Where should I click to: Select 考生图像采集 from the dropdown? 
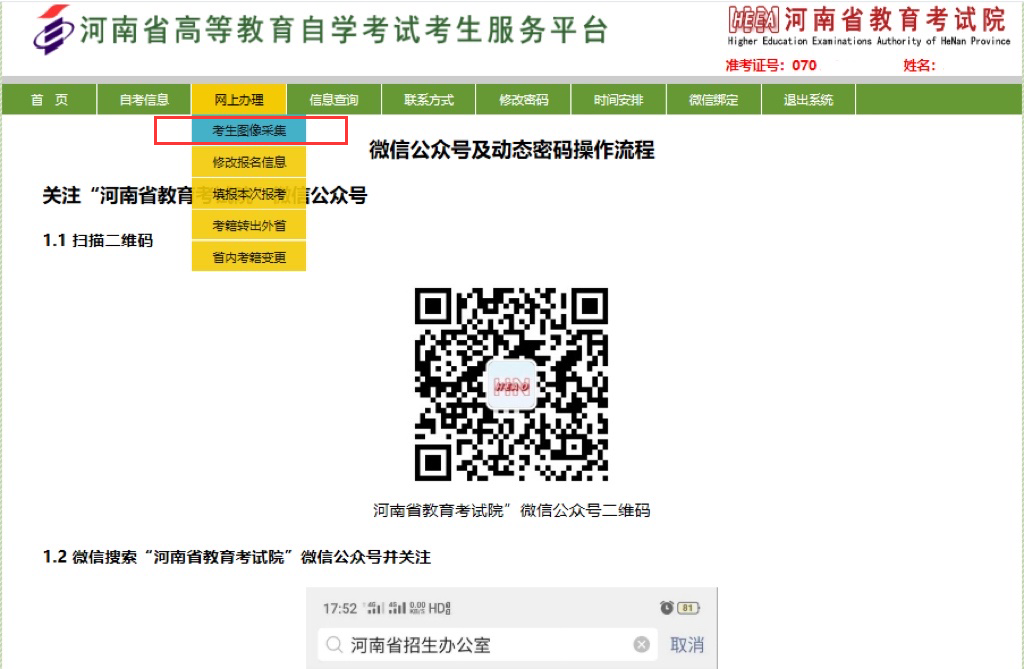pyautogui.click(x=249, y=131)
